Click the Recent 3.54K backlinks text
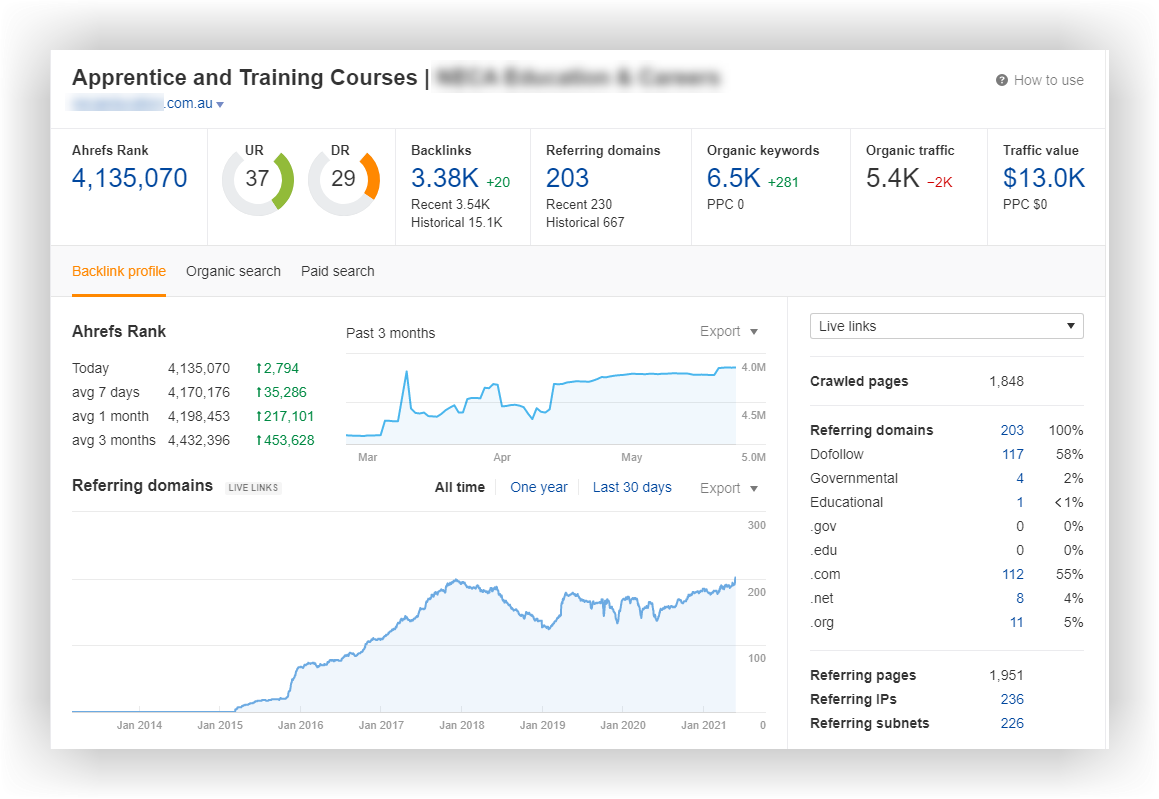The image size is (1159, 799). pyautogui.click(x=450, y=204)
